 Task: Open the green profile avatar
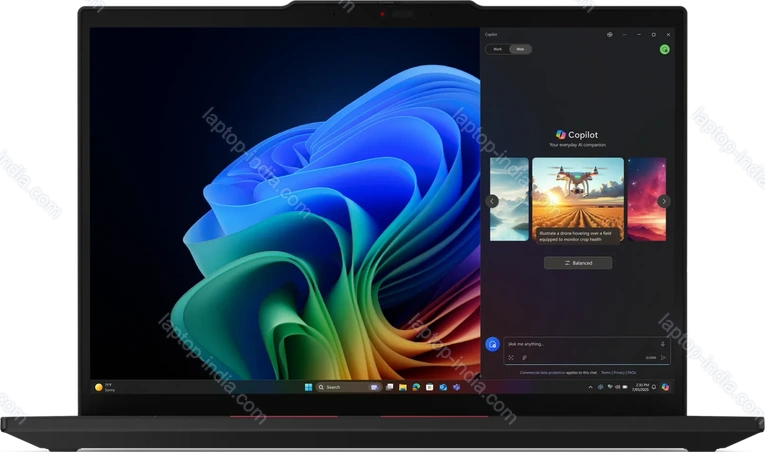(x=665, y=49)
